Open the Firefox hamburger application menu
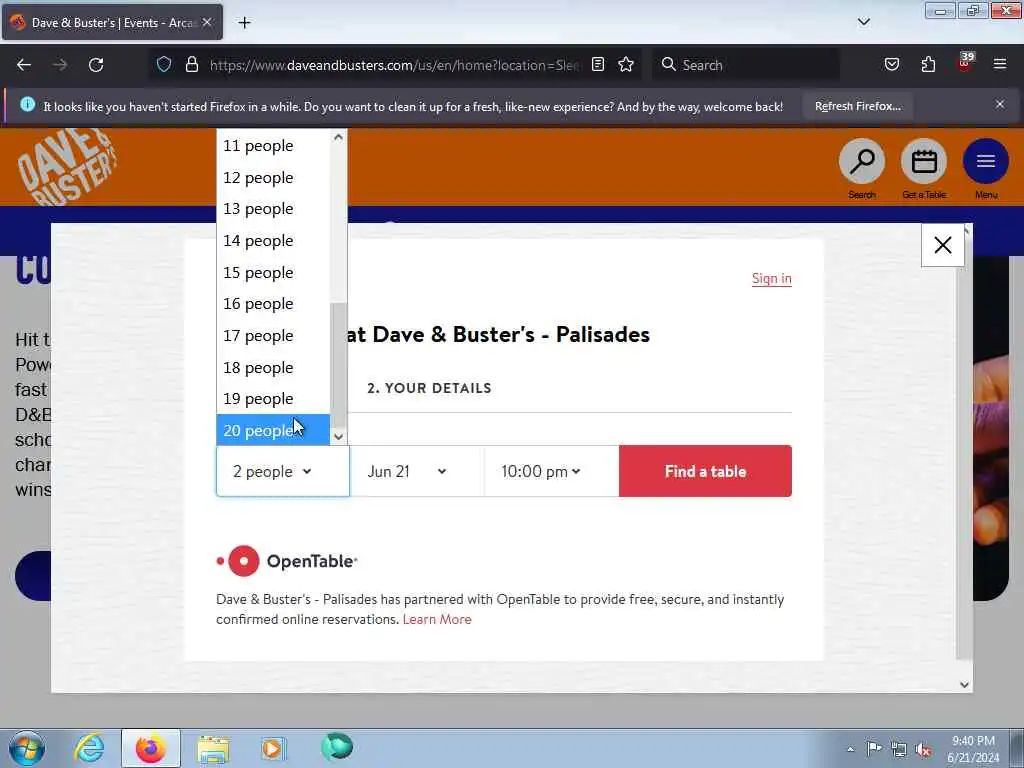1024x768 pixels. tap(999, 65)
